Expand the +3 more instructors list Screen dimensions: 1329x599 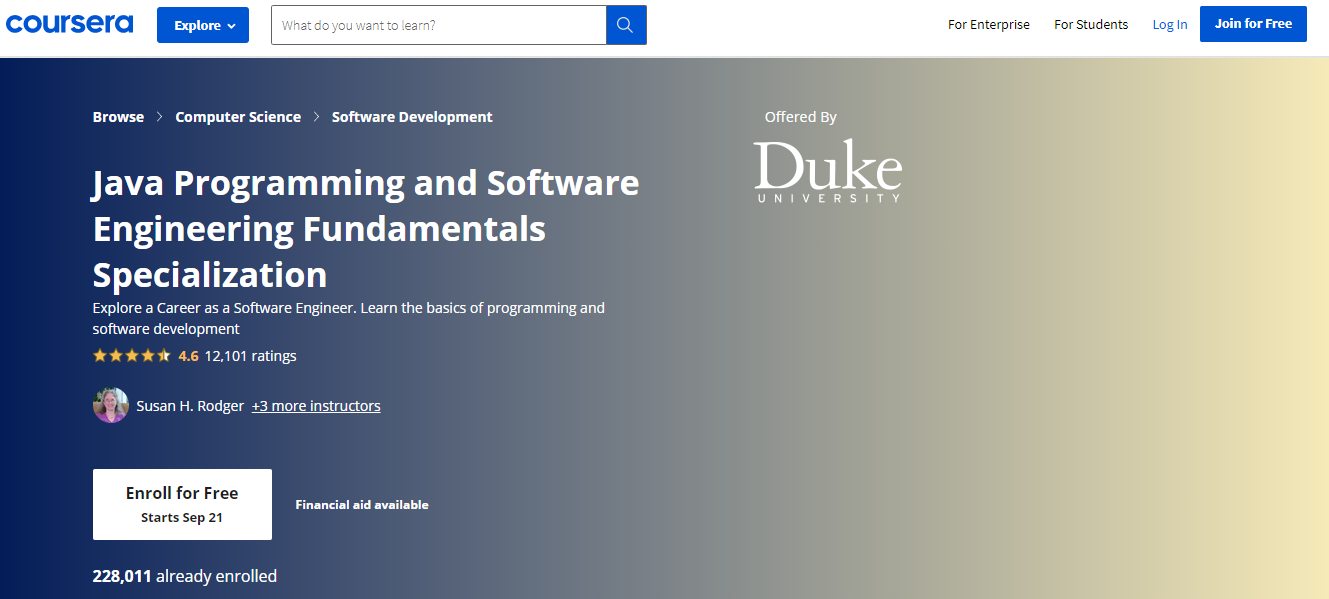(x=316, y=406)
